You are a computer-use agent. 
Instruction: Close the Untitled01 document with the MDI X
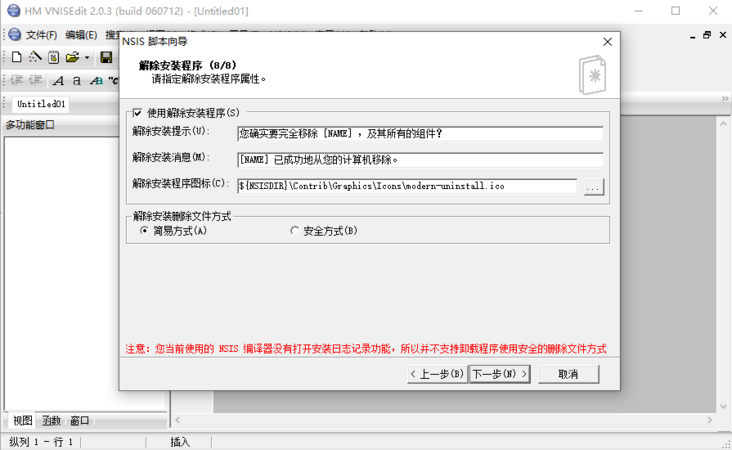[x=723, y=35]
